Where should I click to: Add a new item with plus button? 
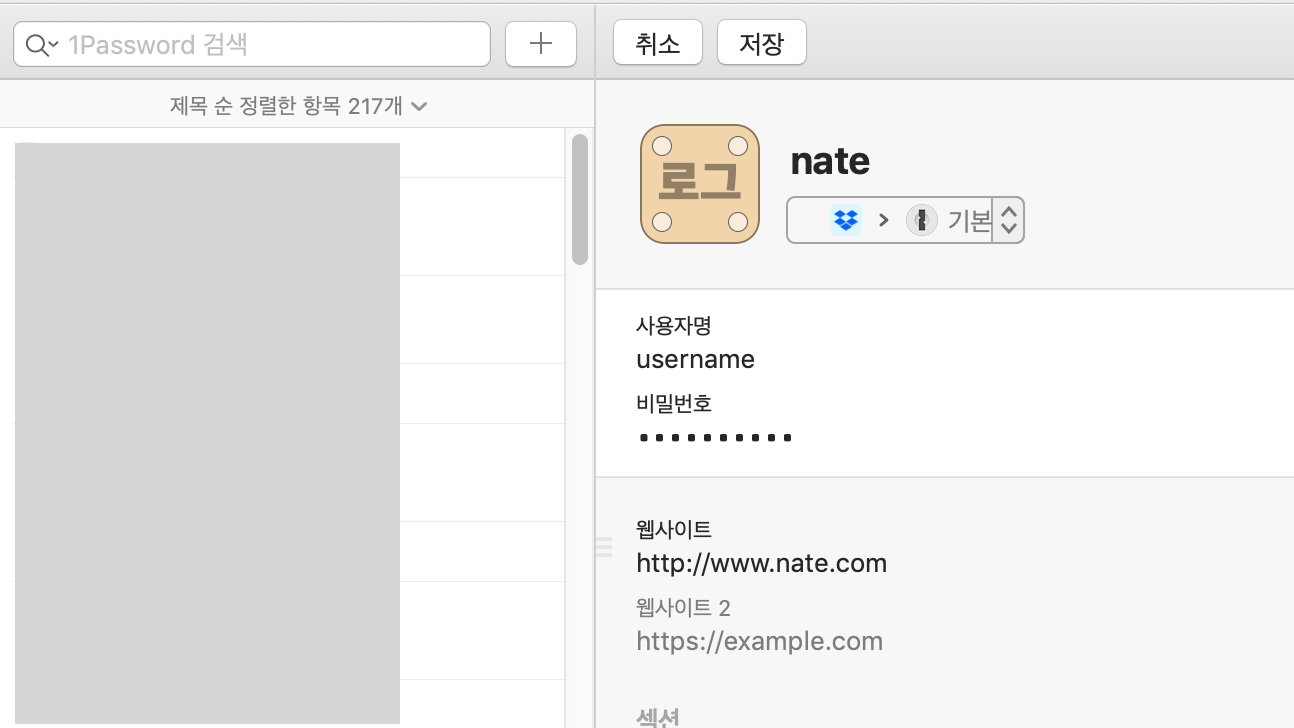(x=541, y=44)
